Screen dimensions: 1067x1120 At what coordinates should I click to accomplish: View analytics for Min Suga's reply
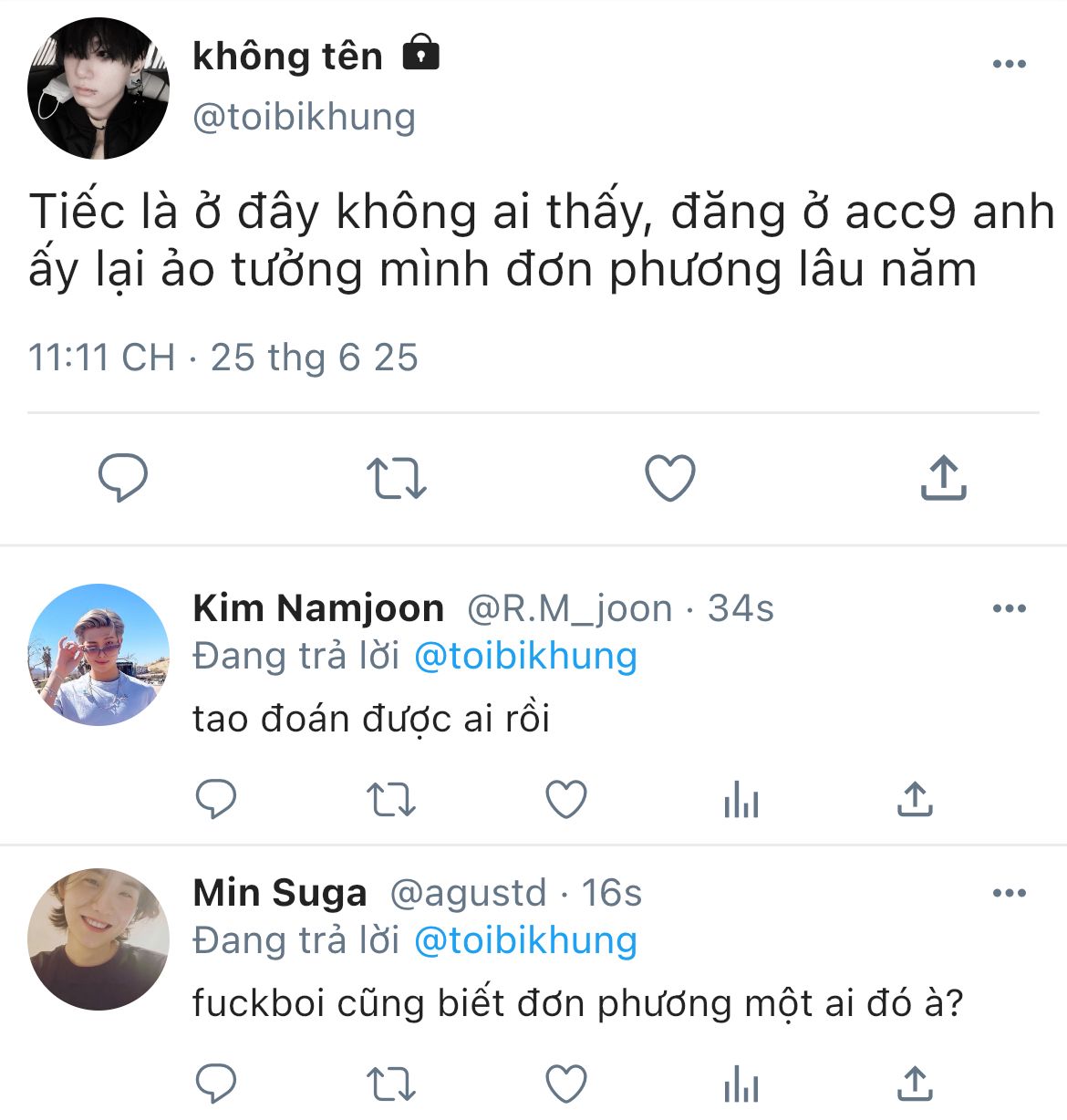[x=741, y=1084]
